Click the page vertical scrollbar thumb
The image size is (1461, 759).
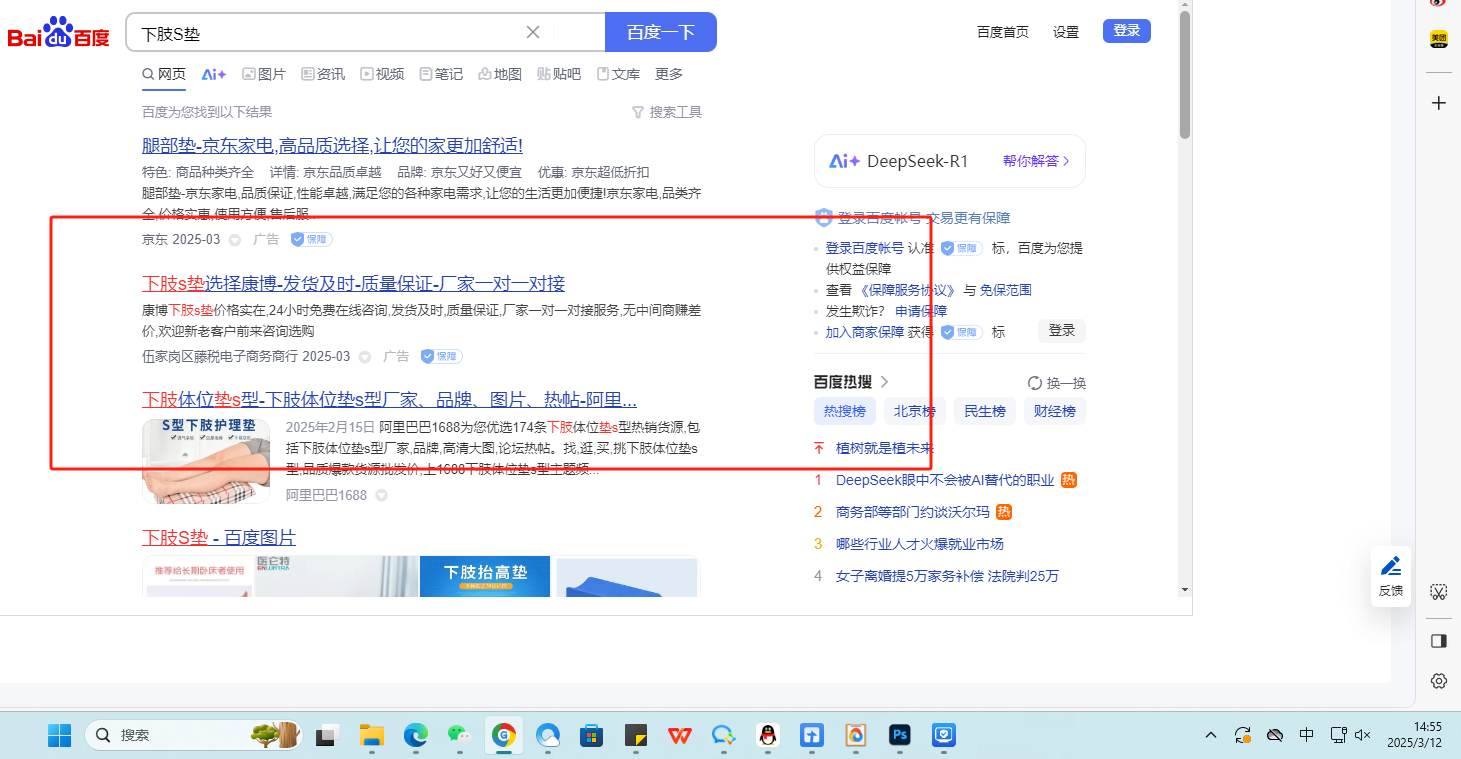click(1185, 75)
